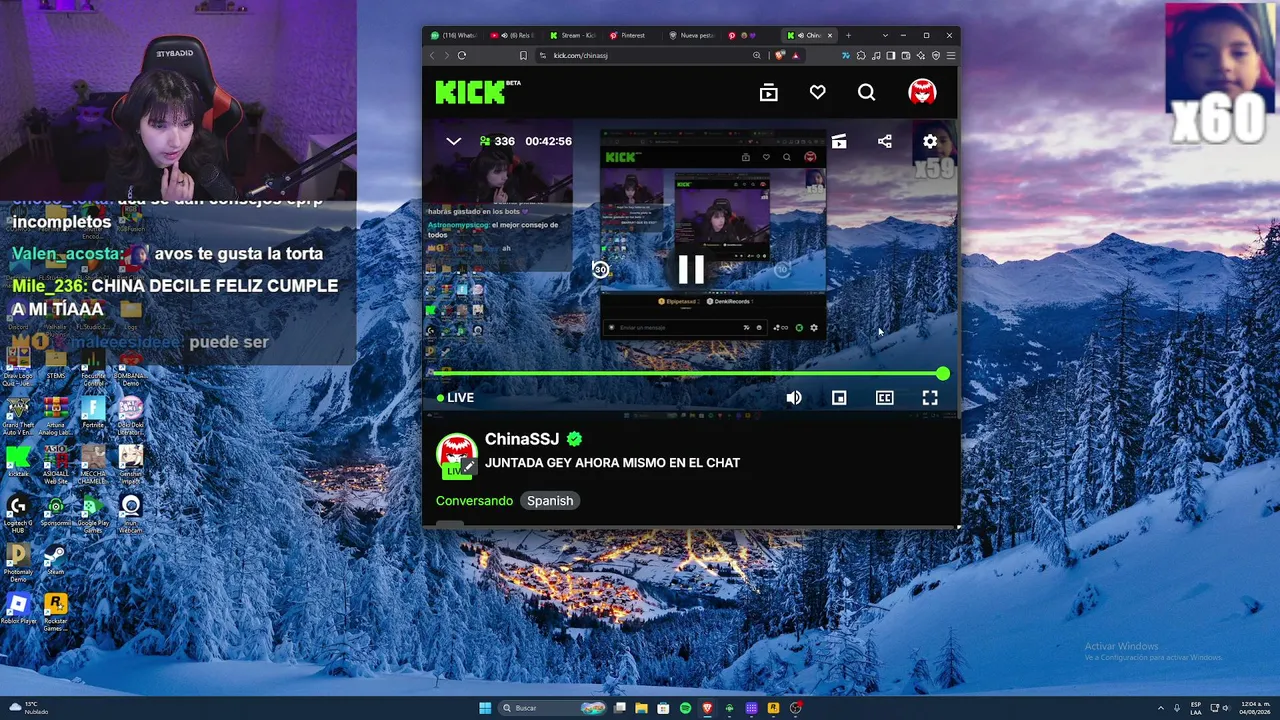Open File Explorer from the taskbar

(641, 708)
